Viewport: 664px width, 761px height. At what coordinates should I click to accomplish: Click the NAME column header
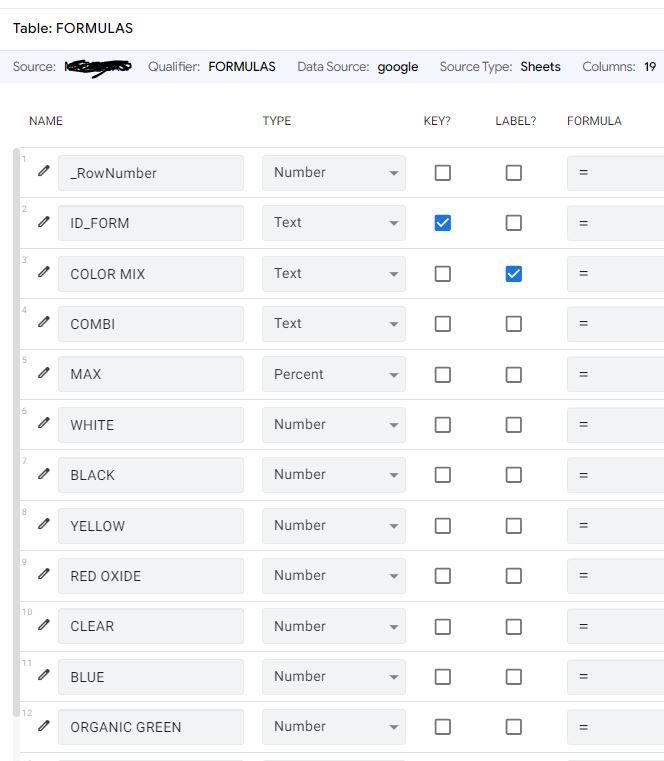pos(46,121)
